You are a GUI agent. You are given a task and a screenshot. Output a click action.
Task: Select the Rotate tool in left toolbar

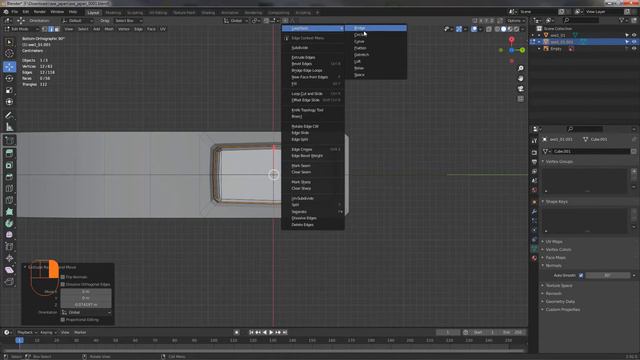pos(9,78)
